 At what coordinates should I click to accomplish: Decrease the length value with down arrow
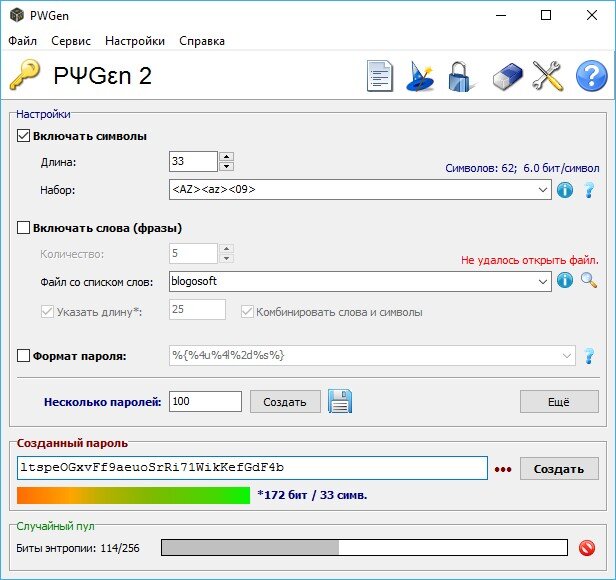[227, 167]
